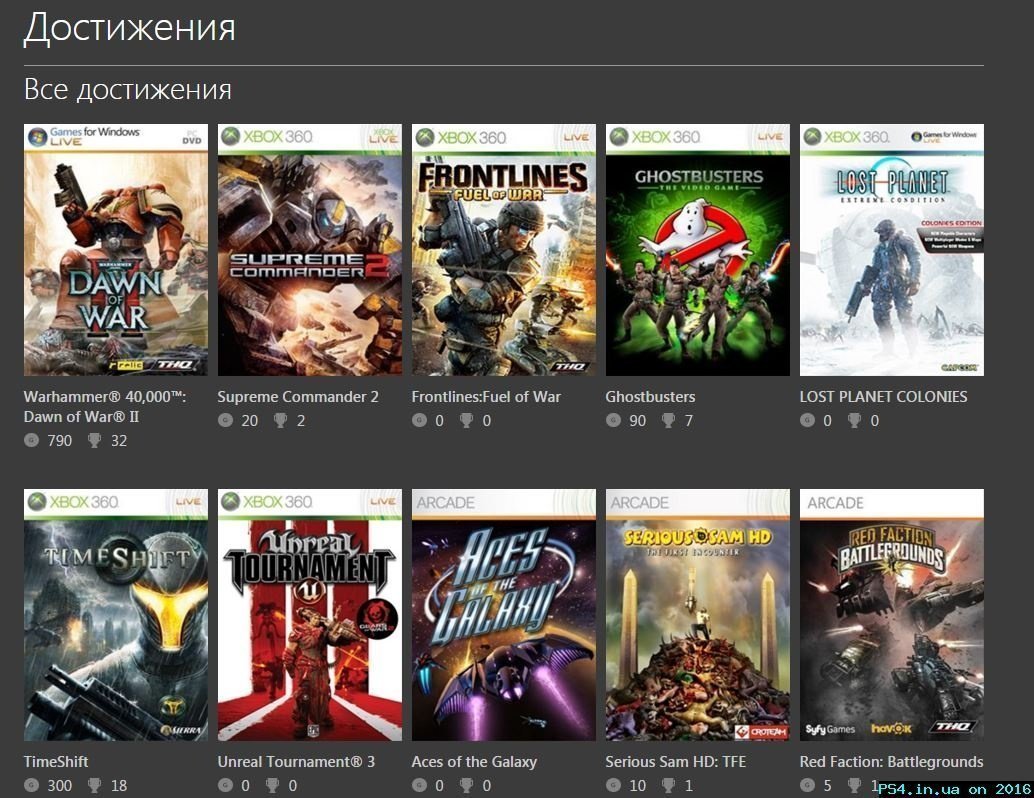Select the Lost Planet Colonies cover
This screenshot has width=1034, height=798.
click(892, 250)
